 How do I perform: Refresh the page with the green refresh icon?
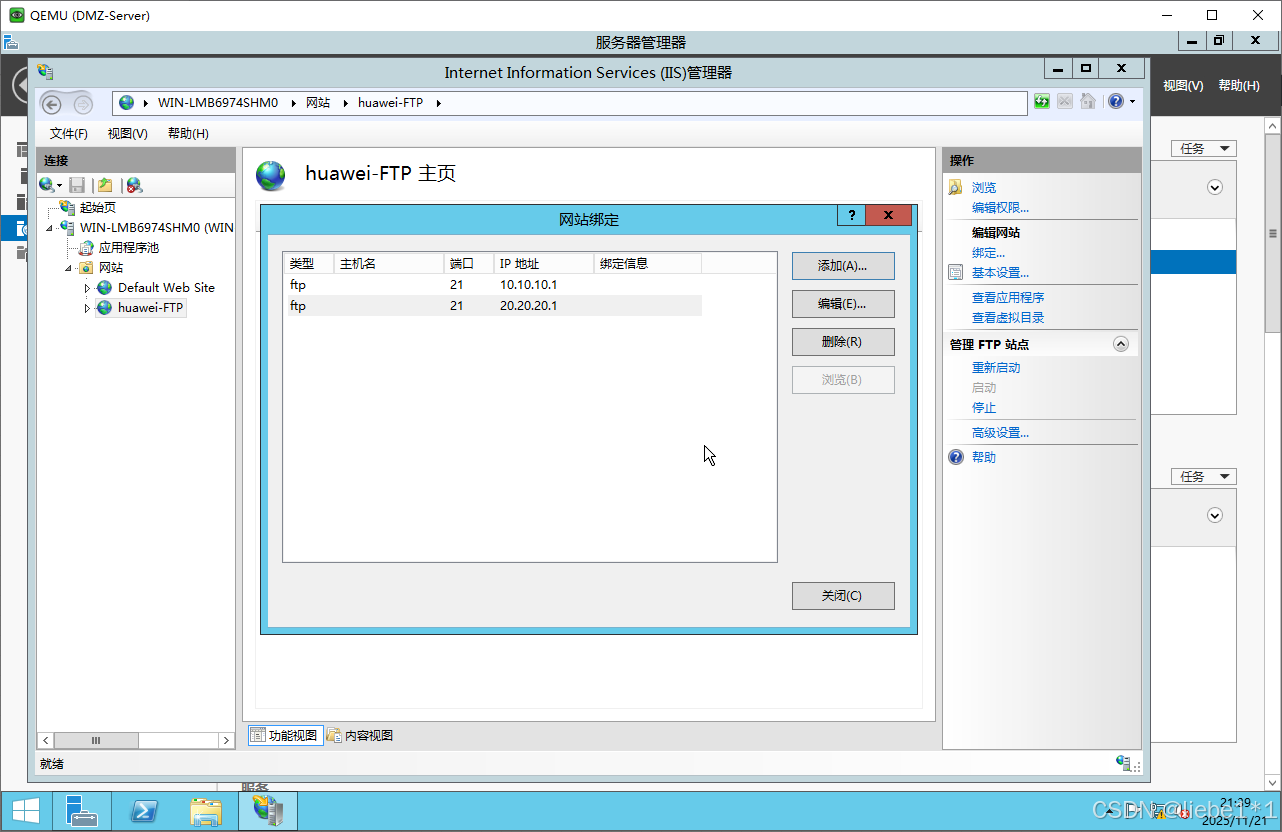tap(1042, 102)
